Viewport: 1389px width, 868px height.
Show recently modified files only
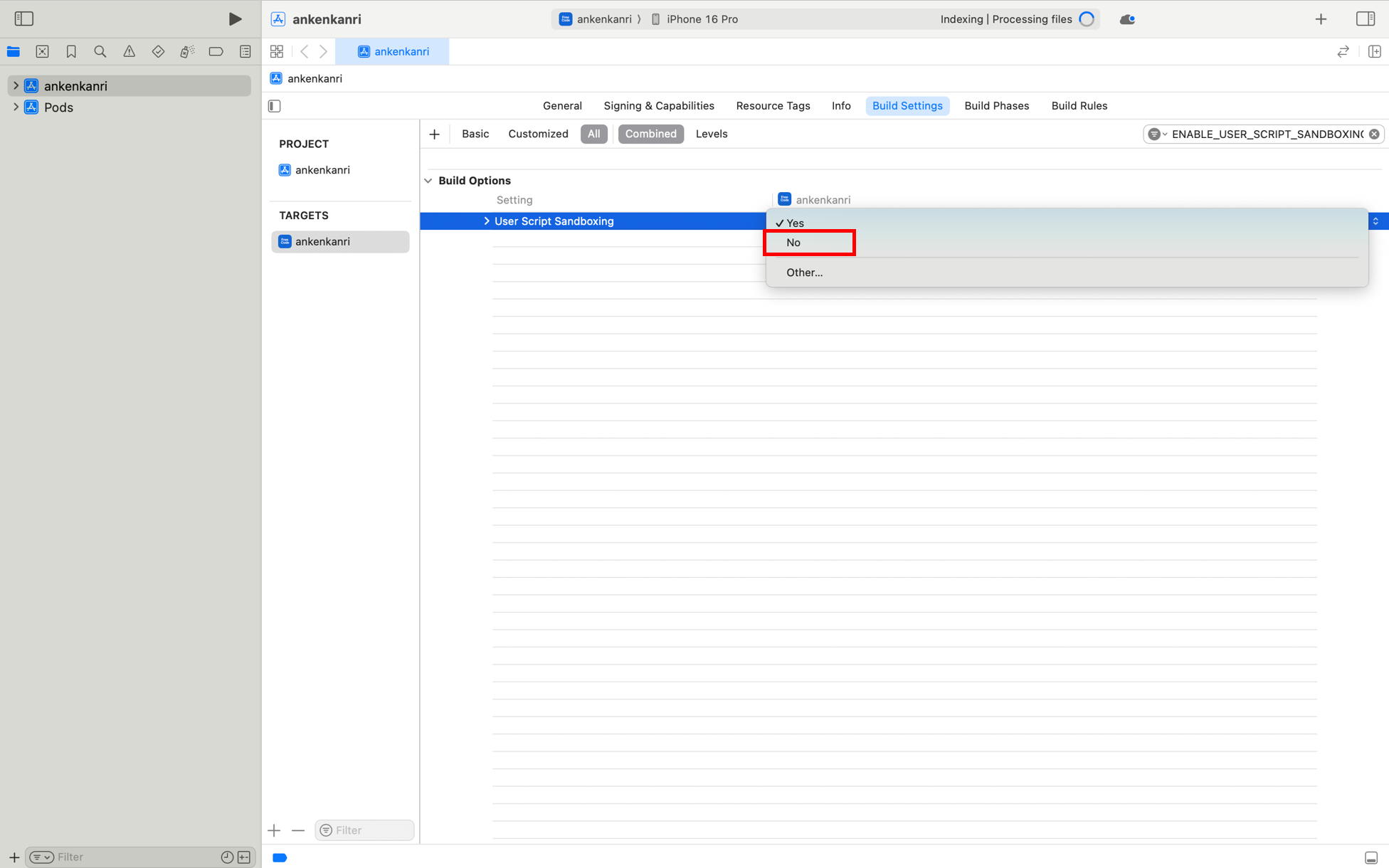tap(227, 857)
